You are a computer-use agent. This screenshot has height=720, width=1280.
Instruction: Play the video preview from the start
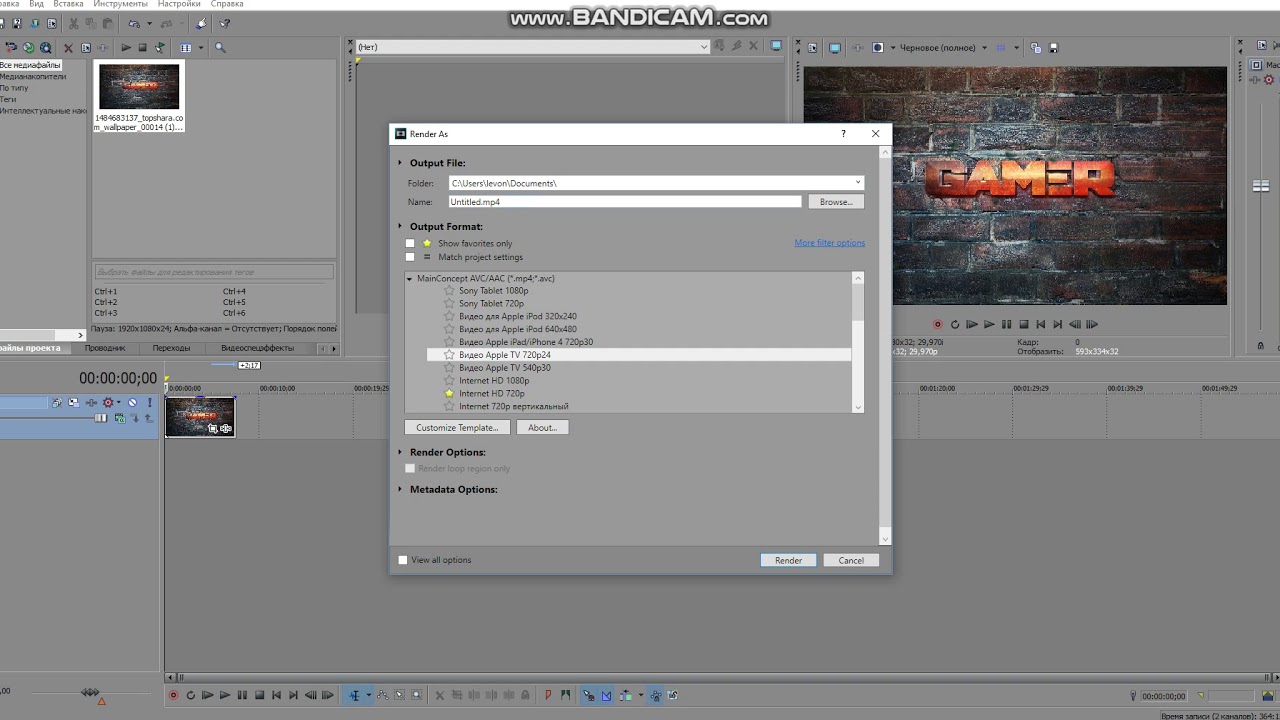click(971, 324)
